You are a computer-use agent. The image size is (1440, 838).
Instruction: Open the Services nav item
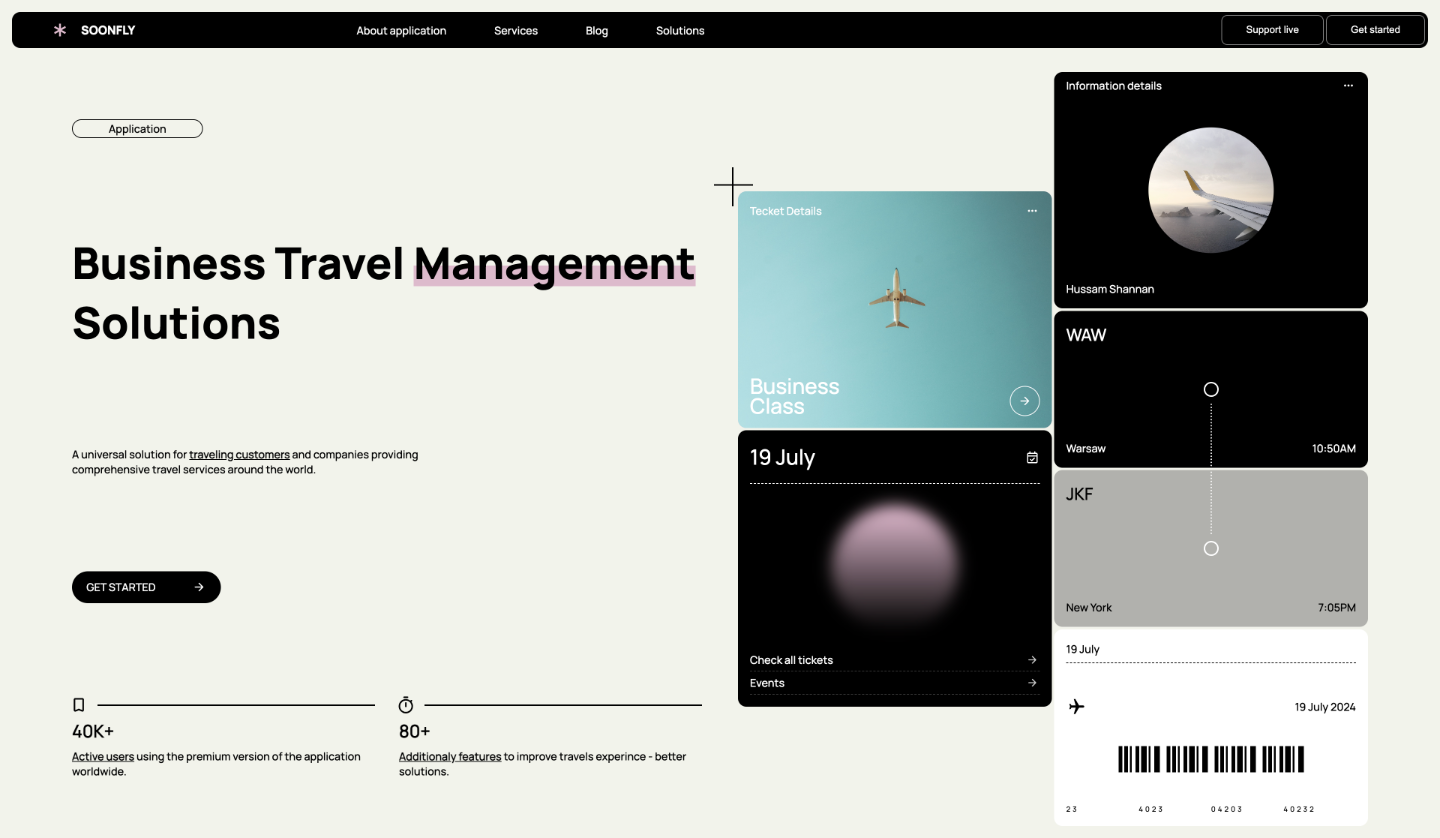[x=516, y=31]
